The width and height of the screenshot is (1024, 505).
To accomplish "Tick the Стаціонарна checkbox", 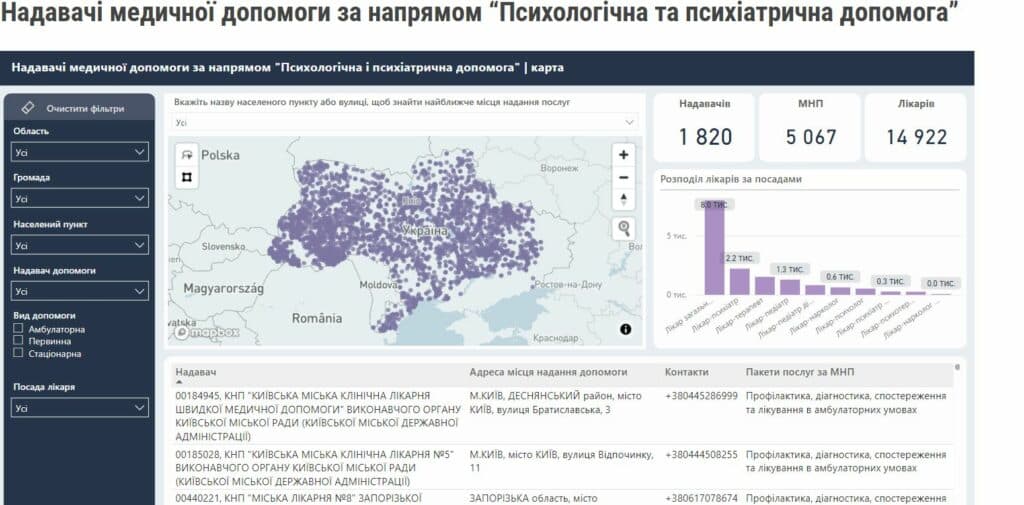I will click(18, 353).
